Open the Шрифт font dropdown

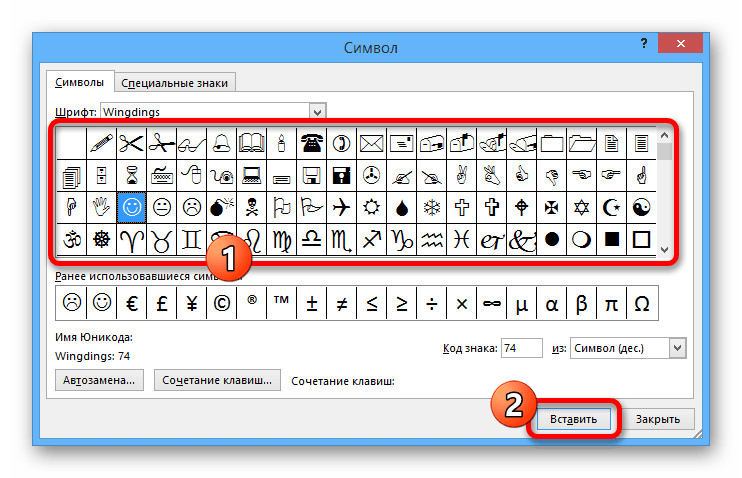point(318,112)
